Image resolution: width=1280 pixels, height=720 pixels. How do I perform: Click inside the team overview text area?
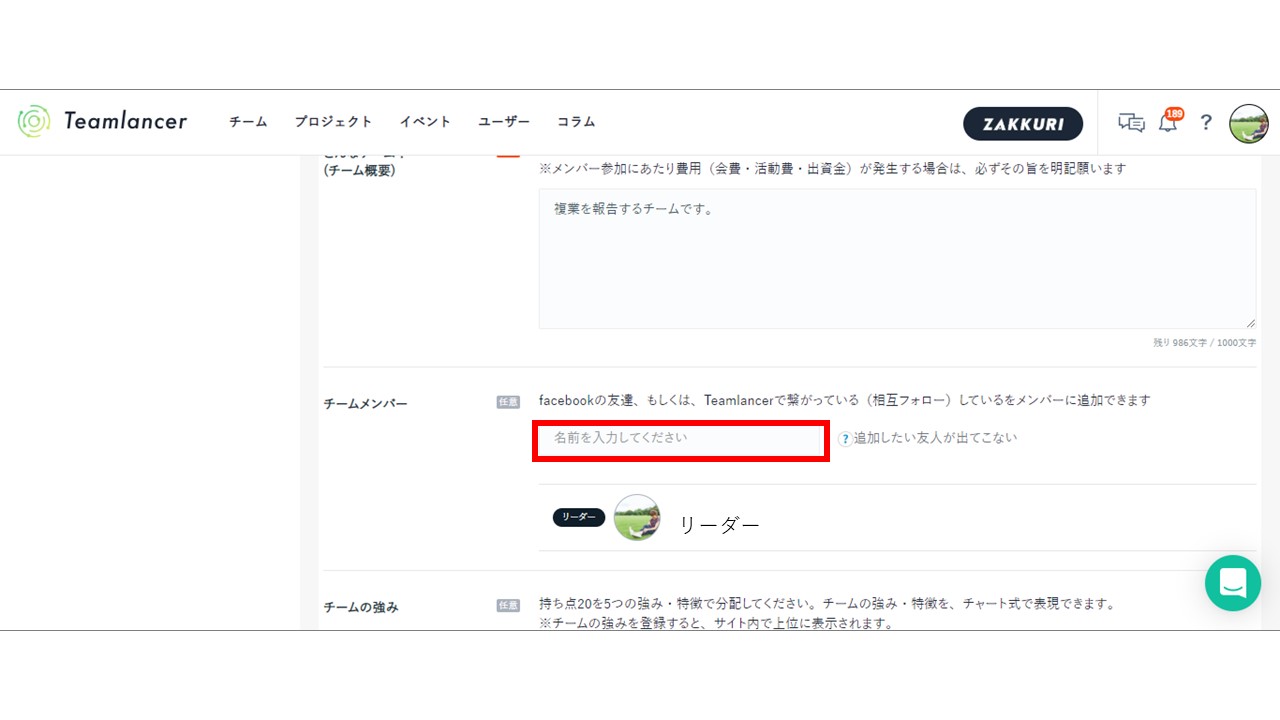896,260
